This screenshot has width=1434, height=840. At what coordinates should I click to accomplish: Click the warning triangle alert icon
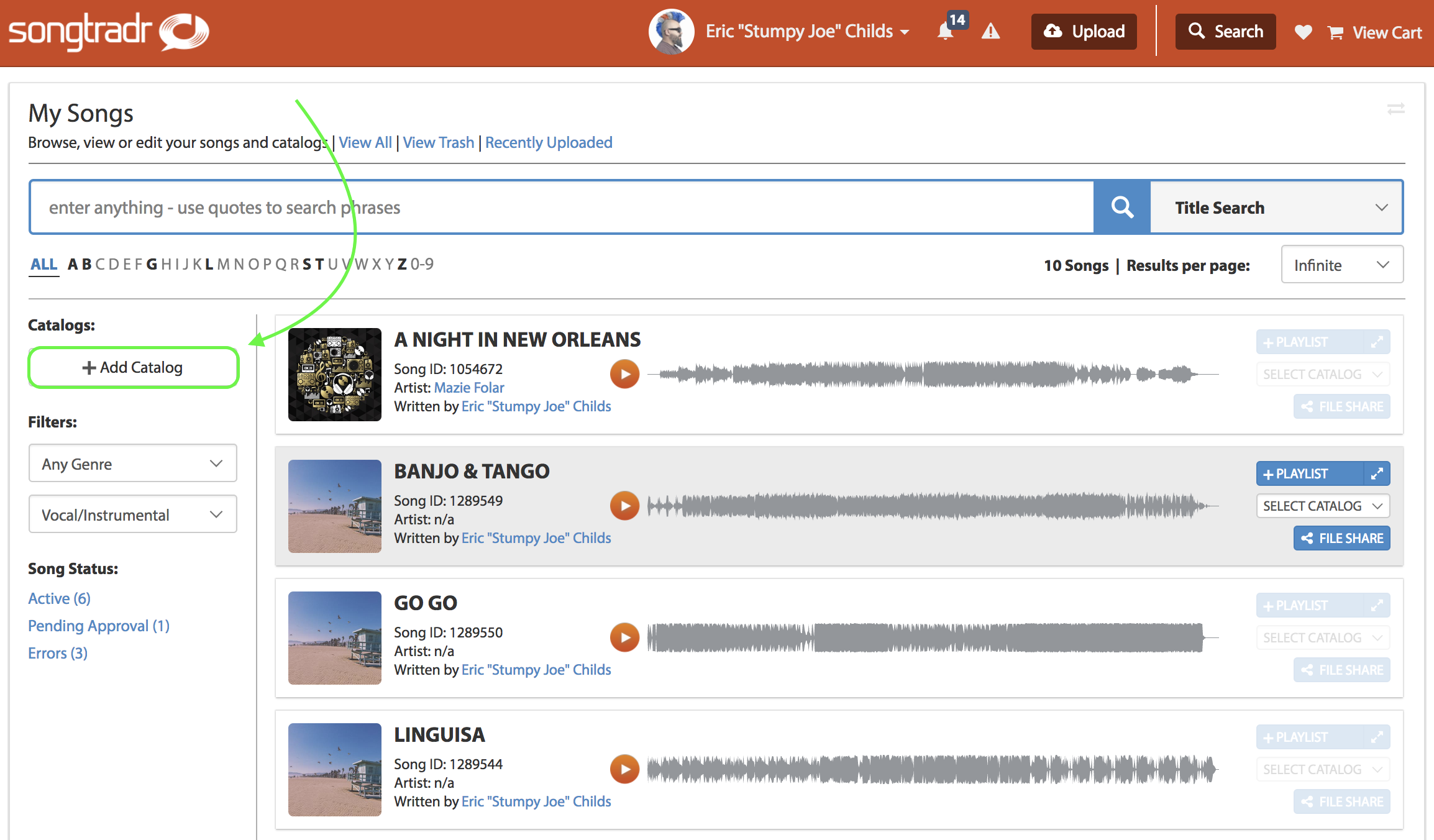[x=990, y=31]
